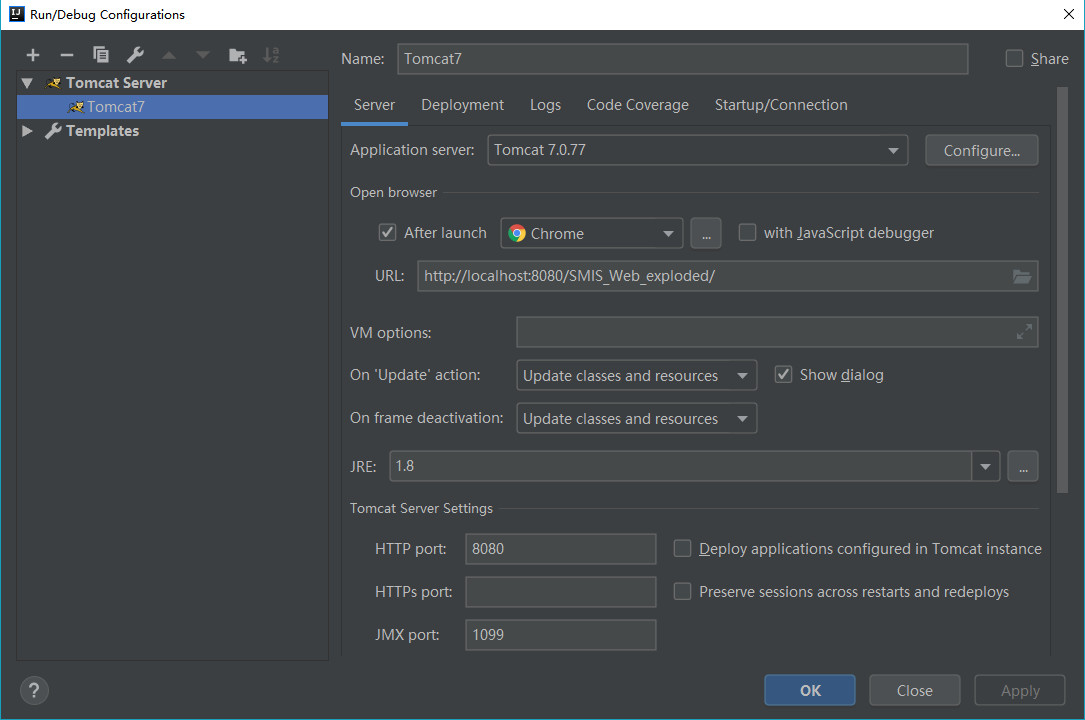Open the Chrome browser selection dropdown

pos(592,233)
